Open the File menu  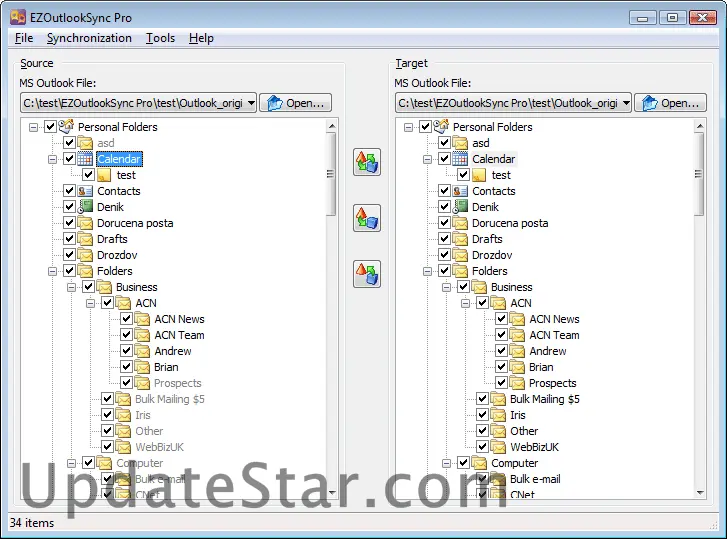(24, 38)
